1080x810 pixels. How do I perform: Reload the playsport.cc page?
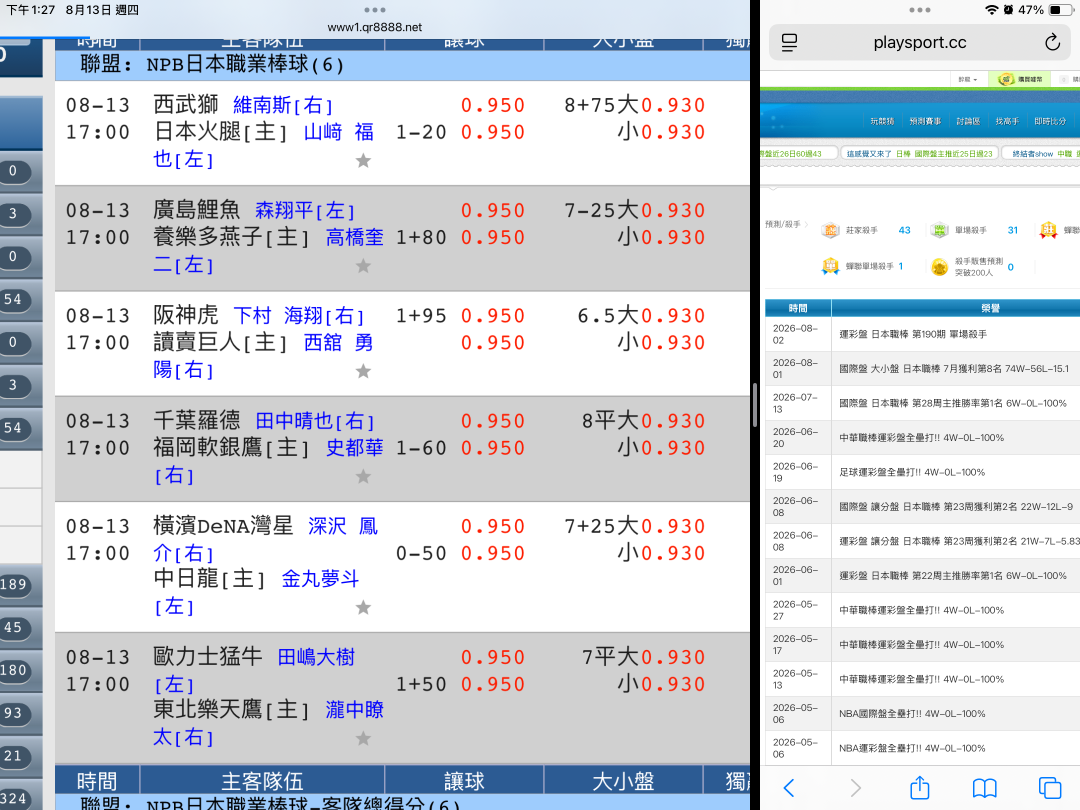(1052, 42)
